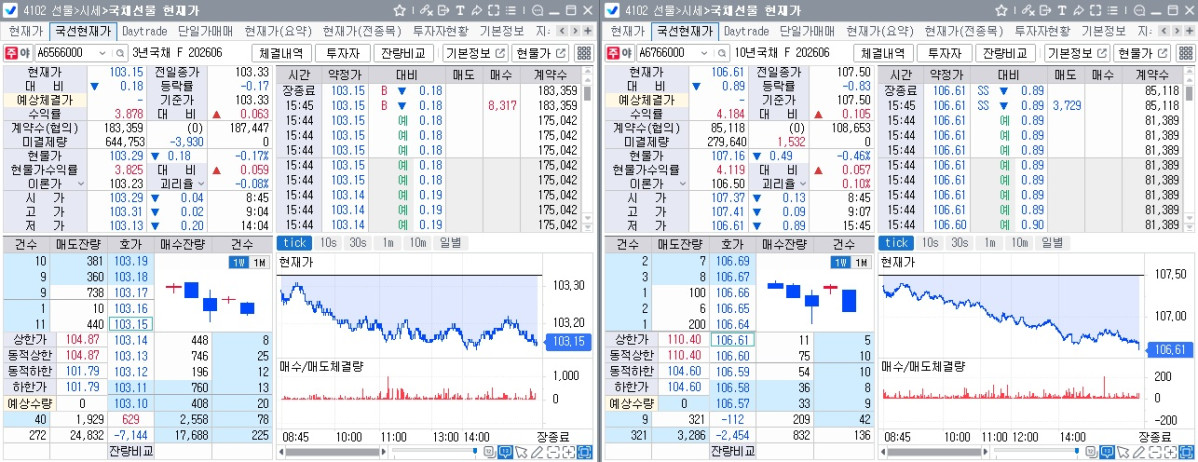
Task: Toggle 1W candle period in left window
Action: [238, 263]
